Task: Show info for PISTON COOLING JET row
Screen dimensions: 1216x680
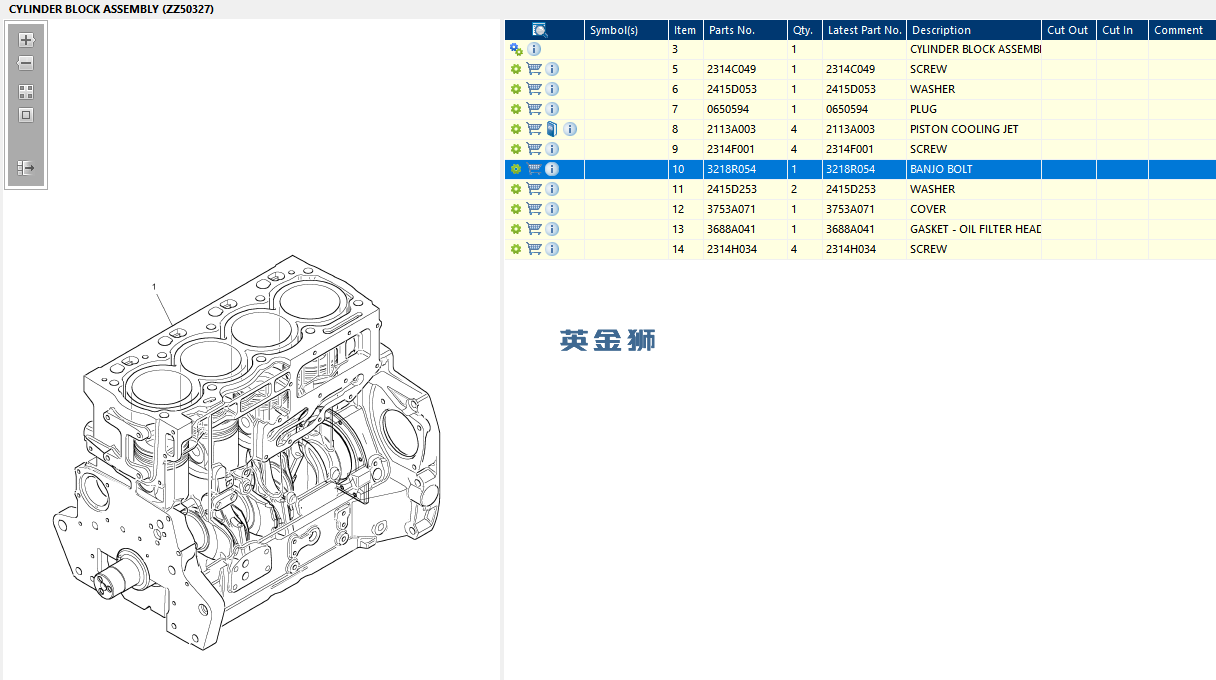Action: pyautogui.click(x=570, y=129)
